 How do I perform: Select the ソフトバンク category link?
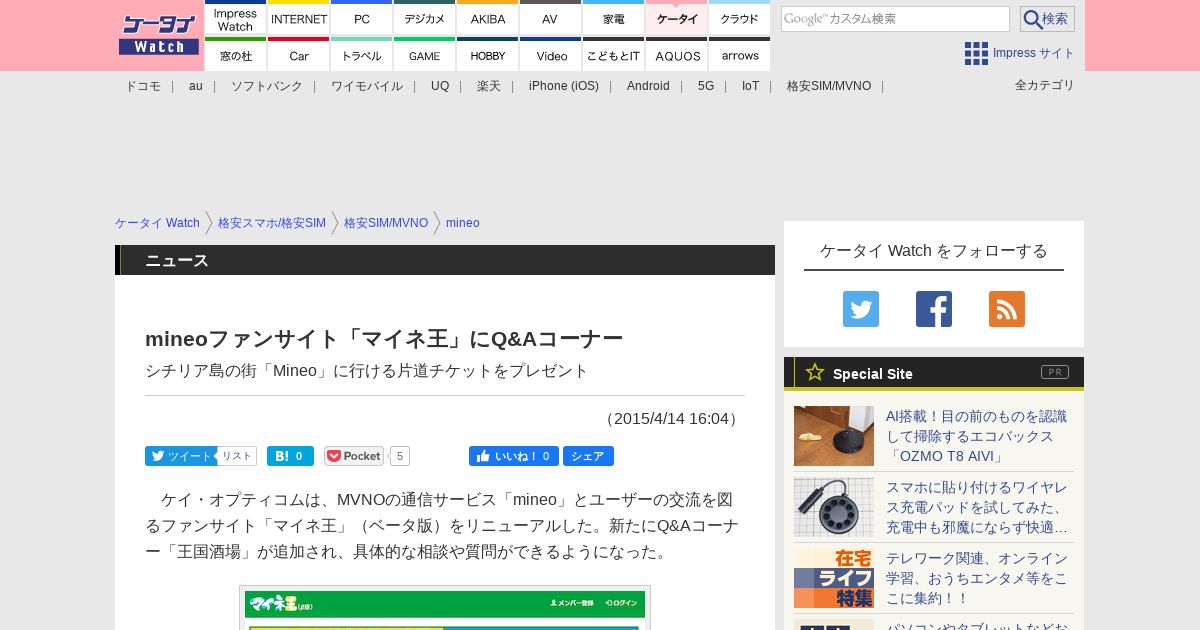pos(267,86)
